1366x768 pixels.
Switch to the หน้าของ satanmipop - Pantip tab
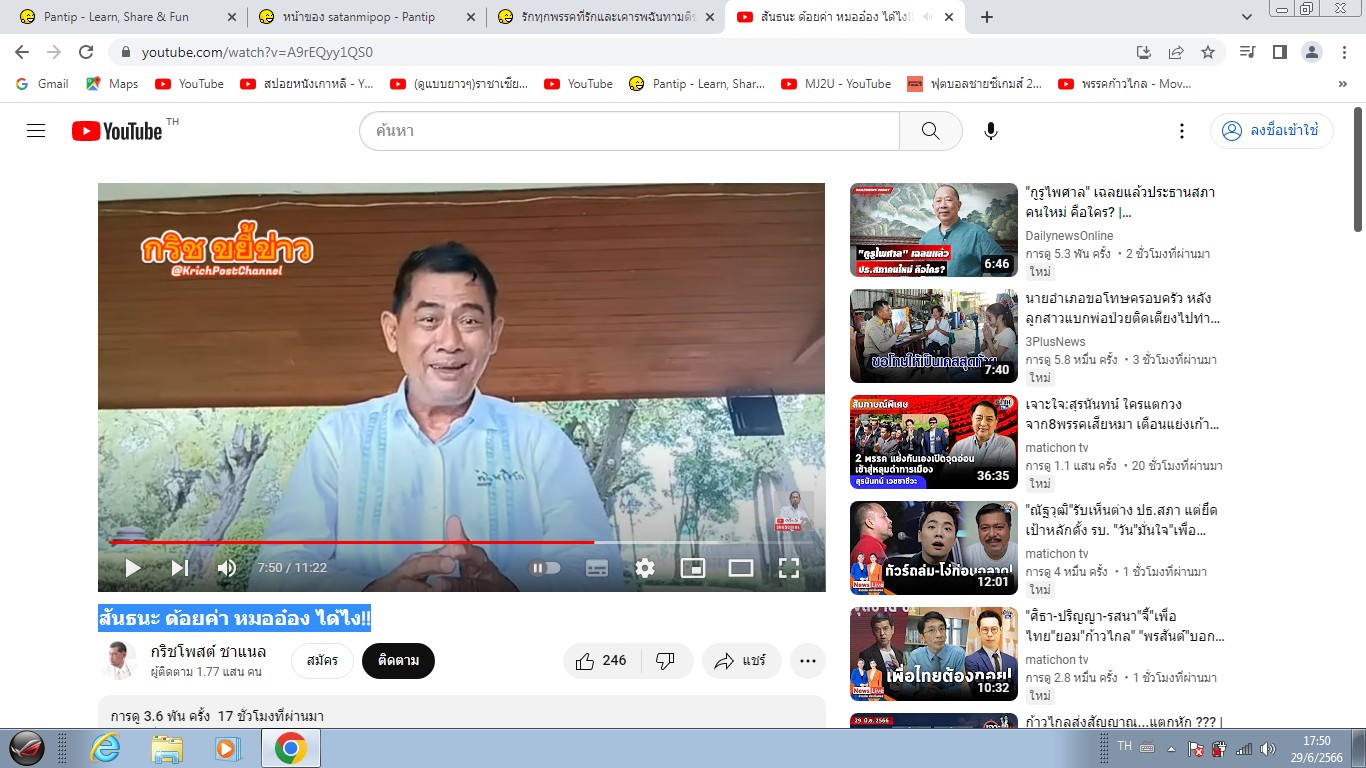pyautogui.click(x=365, y=17)
